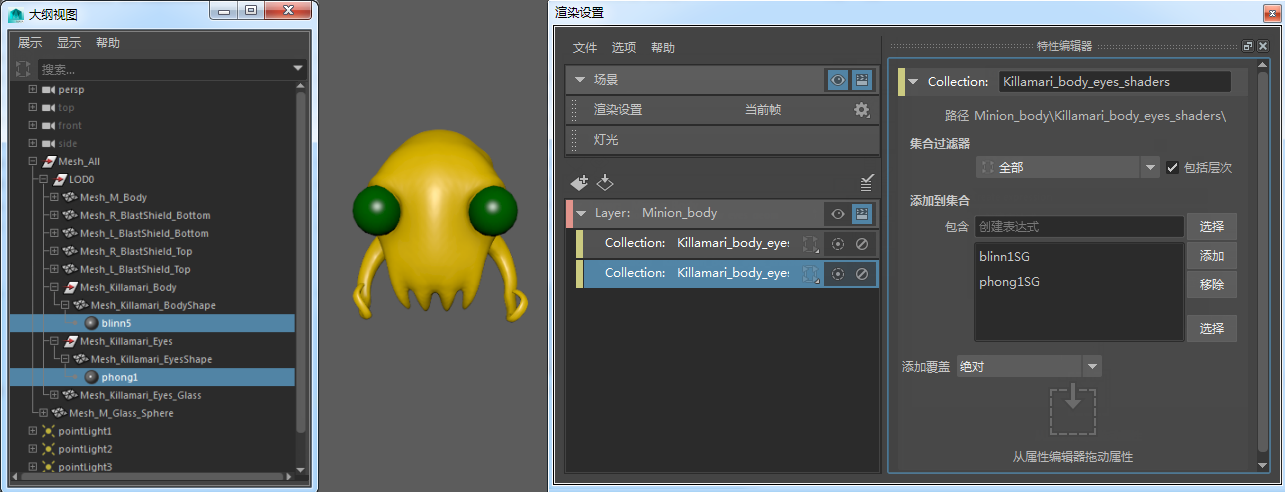Click the Mesh_M_Body mesh icon
Image resolution: width=1285 pixels, height=492 pixels.
click(x=70, y=198)
